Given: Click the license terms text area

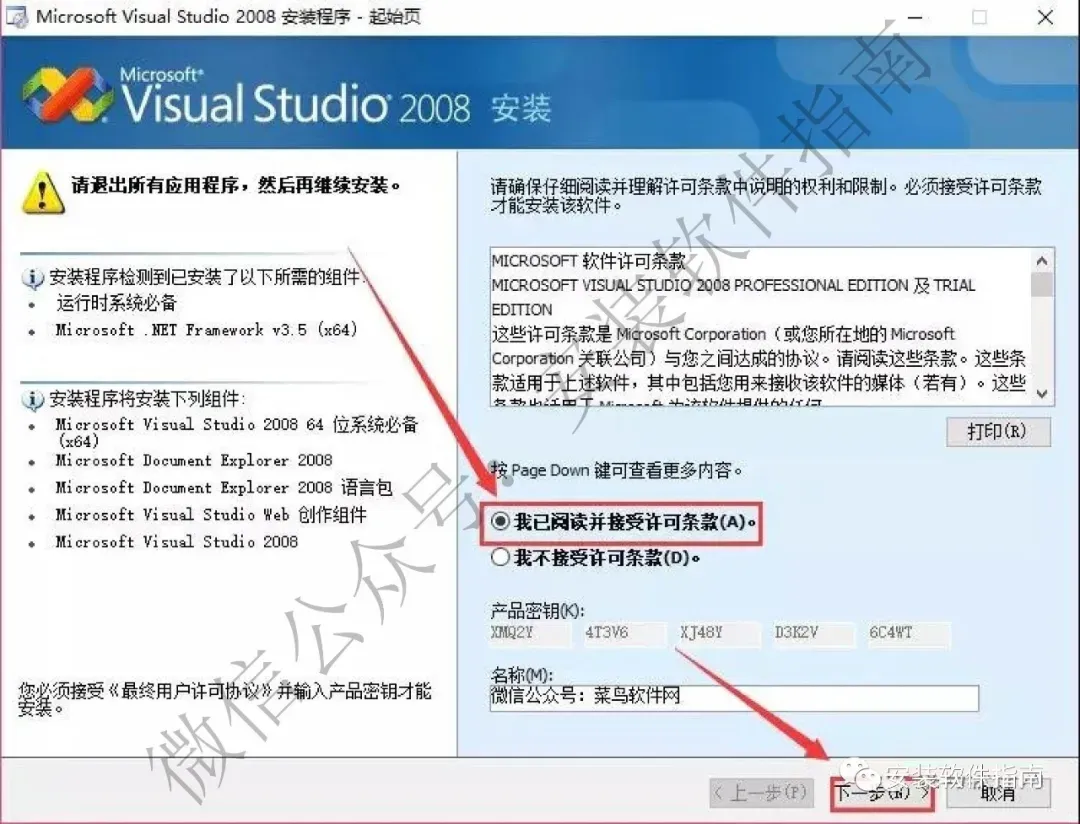Looking at the screenshot, I should tap(760, 327).
